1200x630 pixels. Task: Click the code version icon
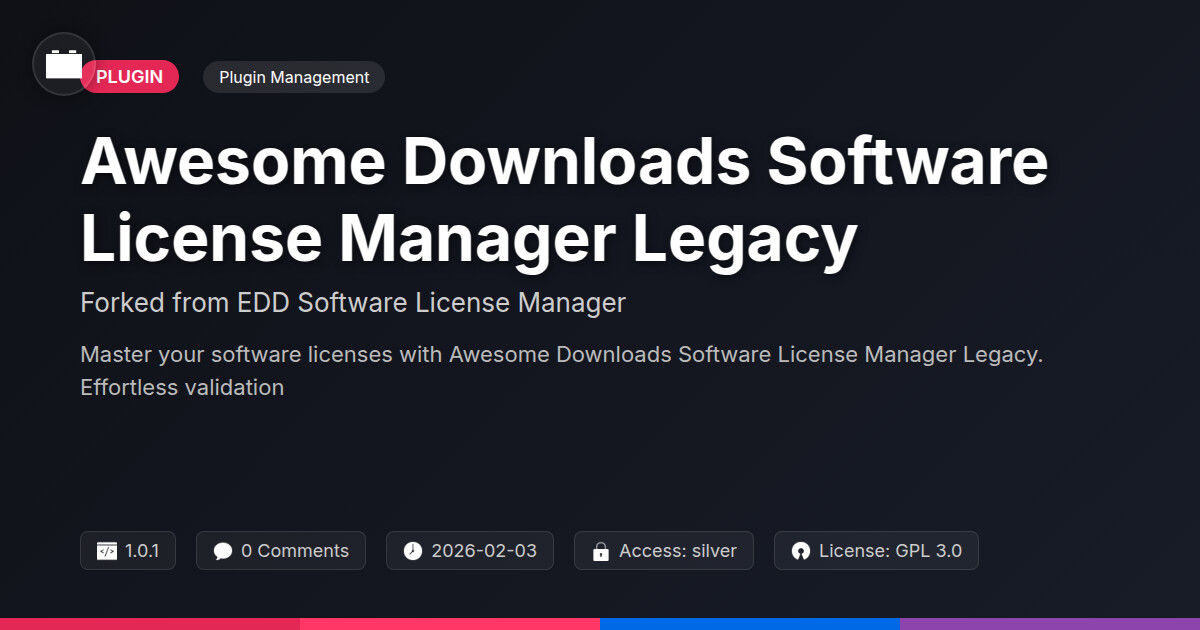point(107,551)
